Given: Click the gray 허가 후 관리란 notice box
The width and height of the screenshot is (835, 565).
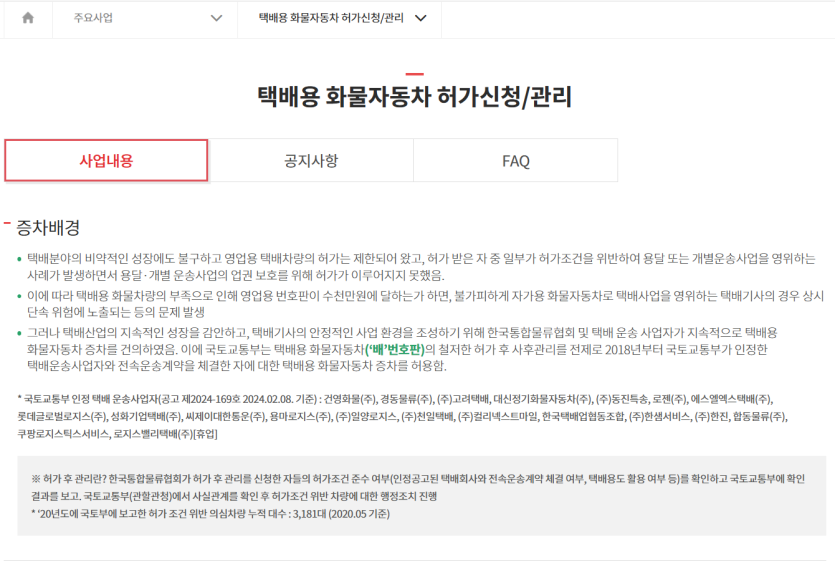Looking at the screenshot, I should tap(420, 495).
